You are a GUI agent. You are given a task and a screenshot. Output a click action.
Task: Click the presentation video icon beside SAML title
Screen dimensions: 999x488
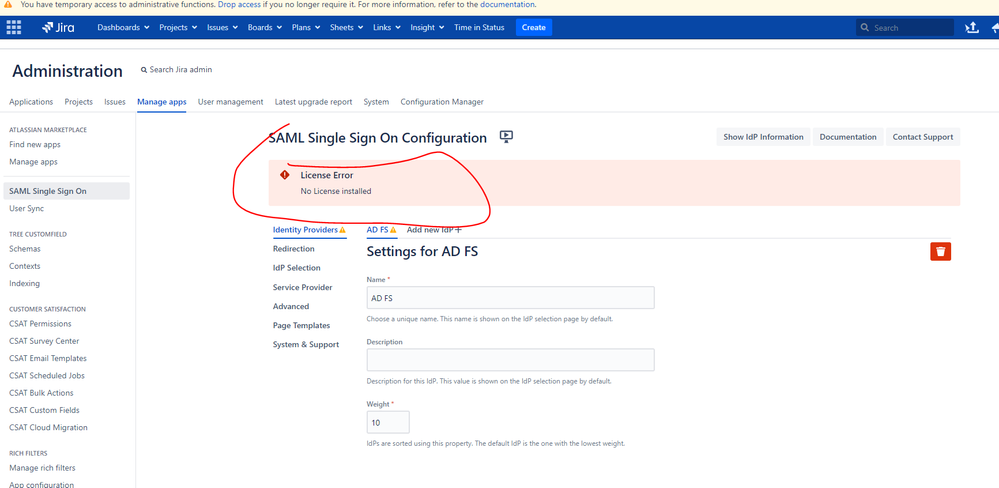507,136
